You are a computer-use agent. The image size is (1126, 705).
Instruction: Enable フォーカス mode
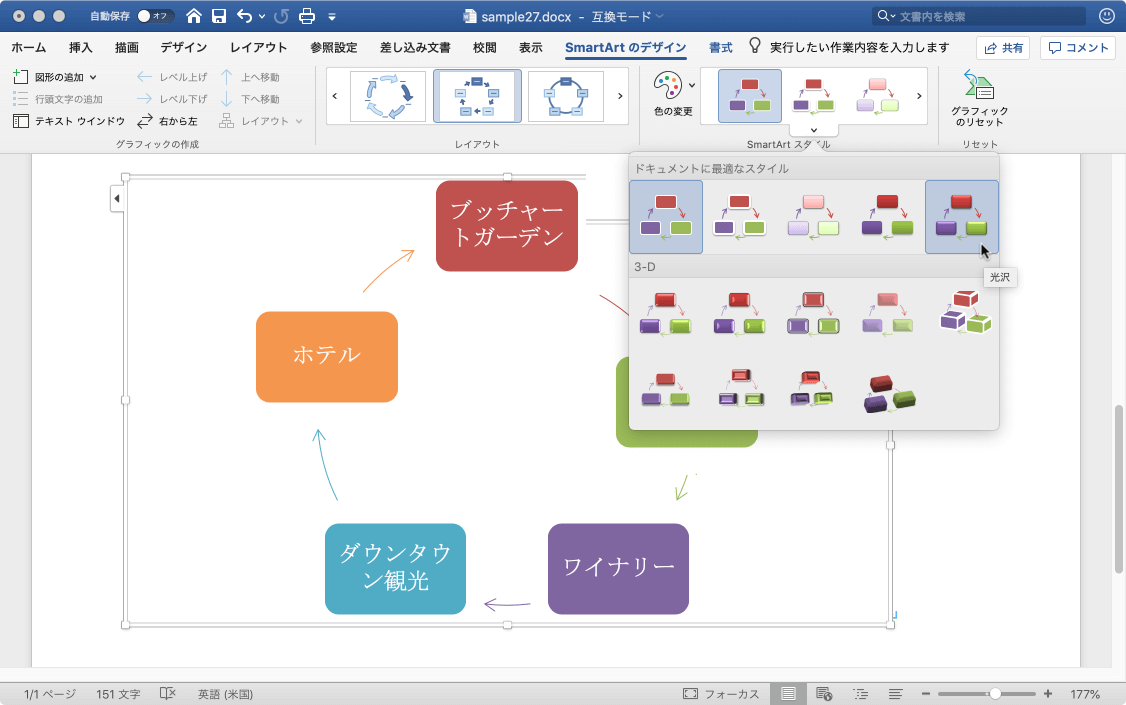[721, 694]
